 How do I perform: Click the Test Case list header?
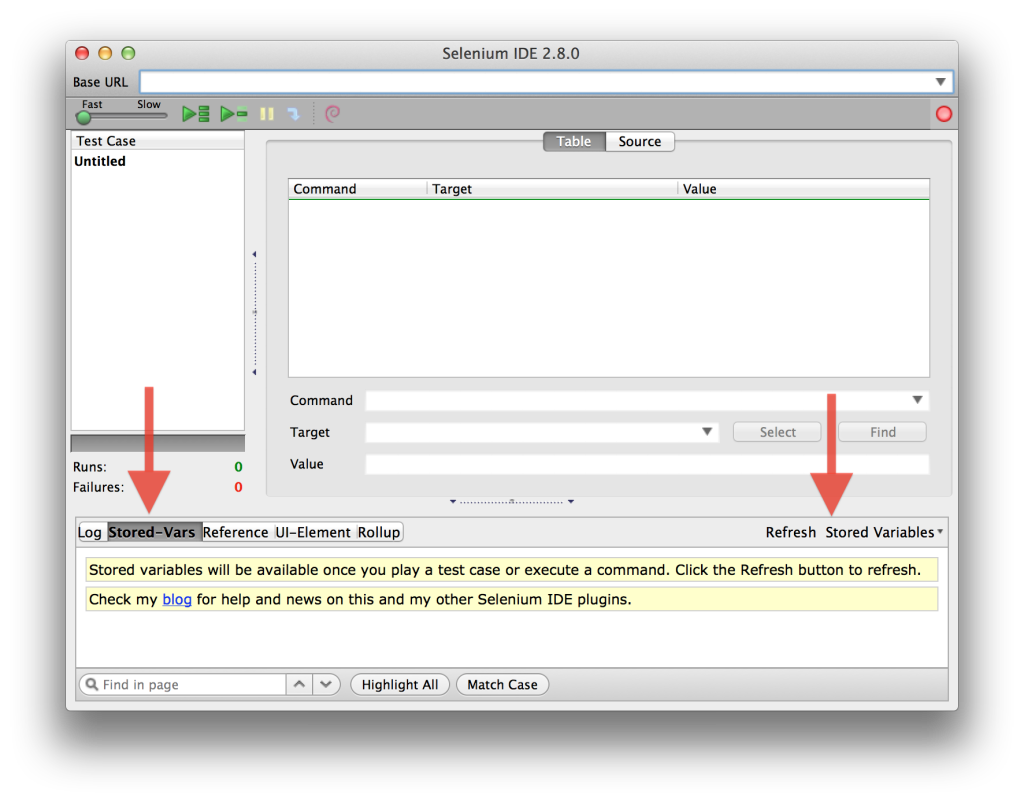157,141
